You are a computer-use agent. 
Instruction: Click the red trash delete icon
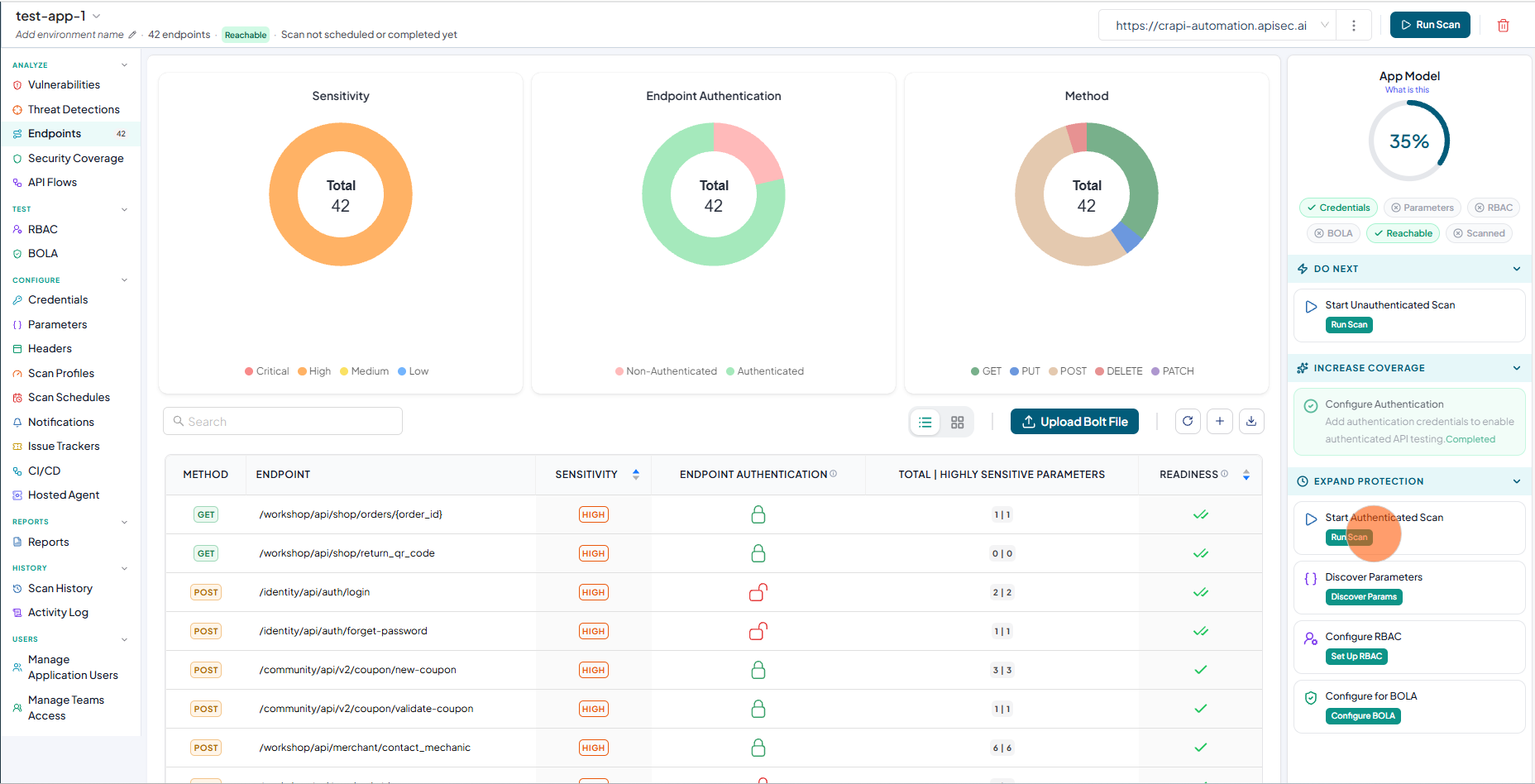click(x=1503, y=26)
